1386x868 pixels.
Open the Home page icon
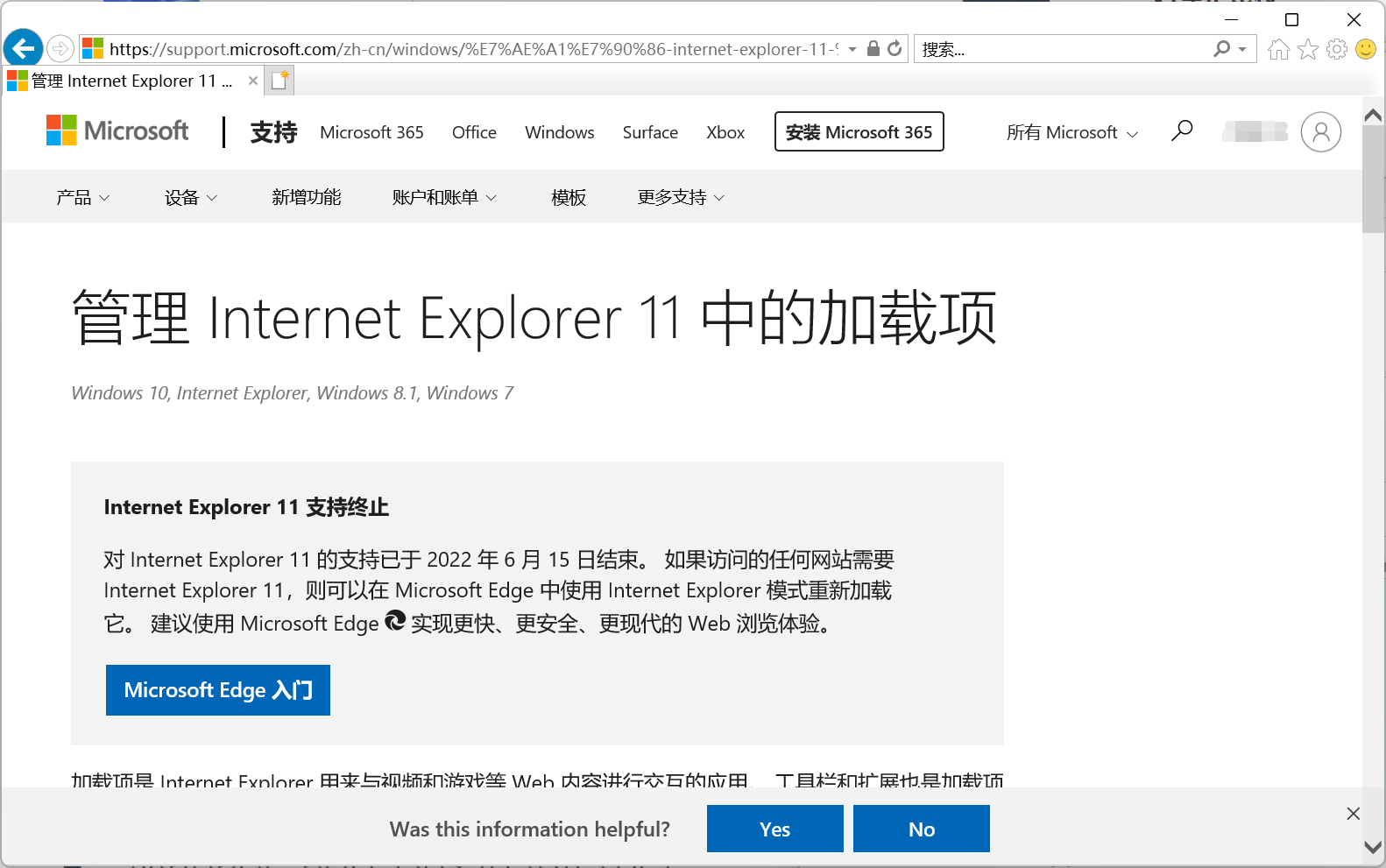[1278, 50]
